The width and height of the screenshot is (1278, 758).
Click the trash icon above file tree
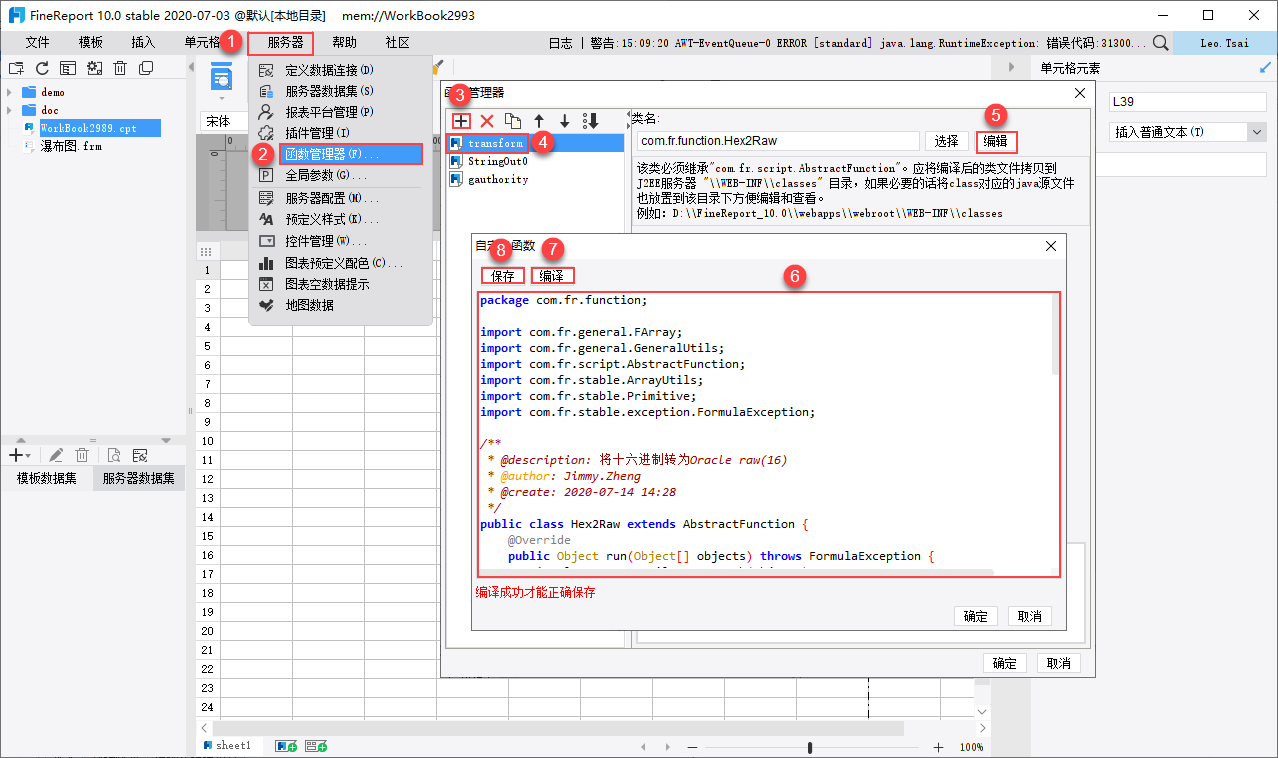pyautogui.click(x=120, y=68)
